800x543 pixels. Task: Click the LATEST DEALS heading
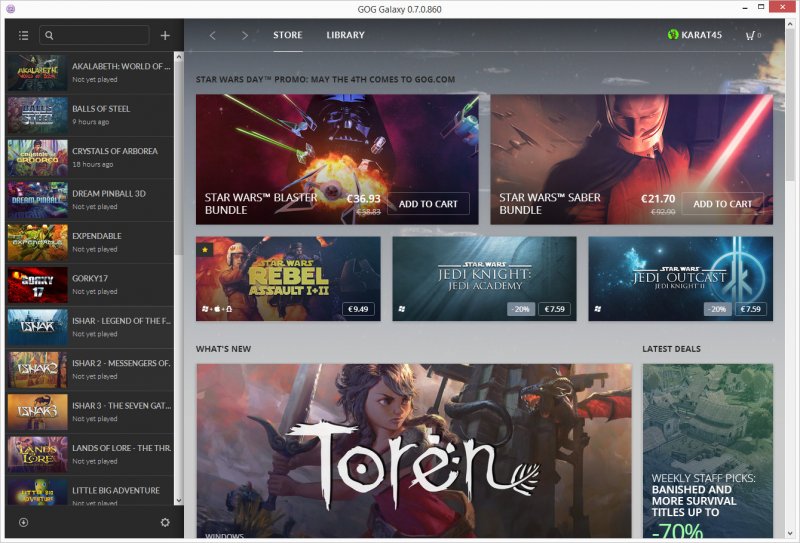(x=671, y=349)
